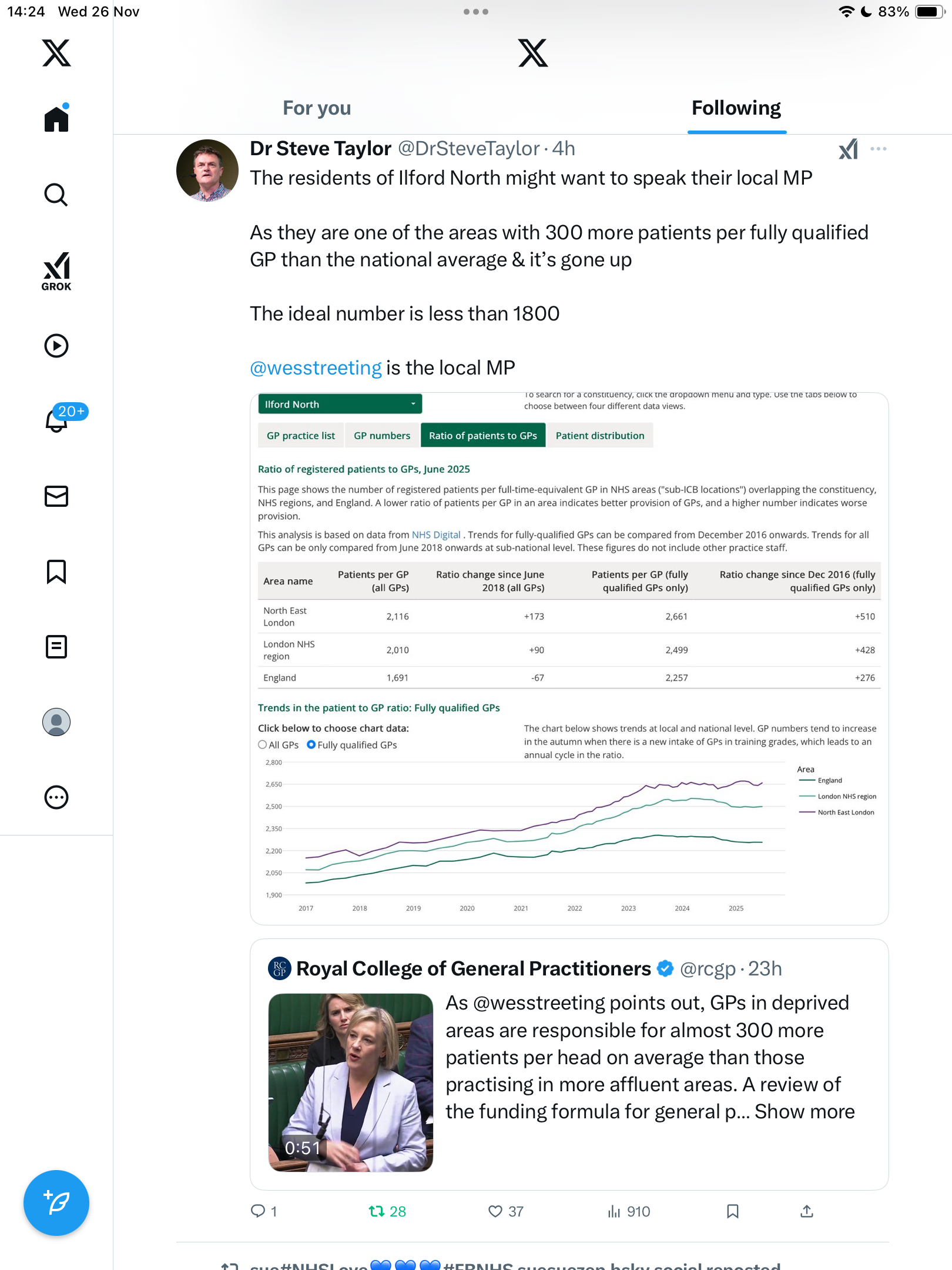Expand the sidebar More options circle
Viewport: 952px width, 1270px height.
click(56, 797)
